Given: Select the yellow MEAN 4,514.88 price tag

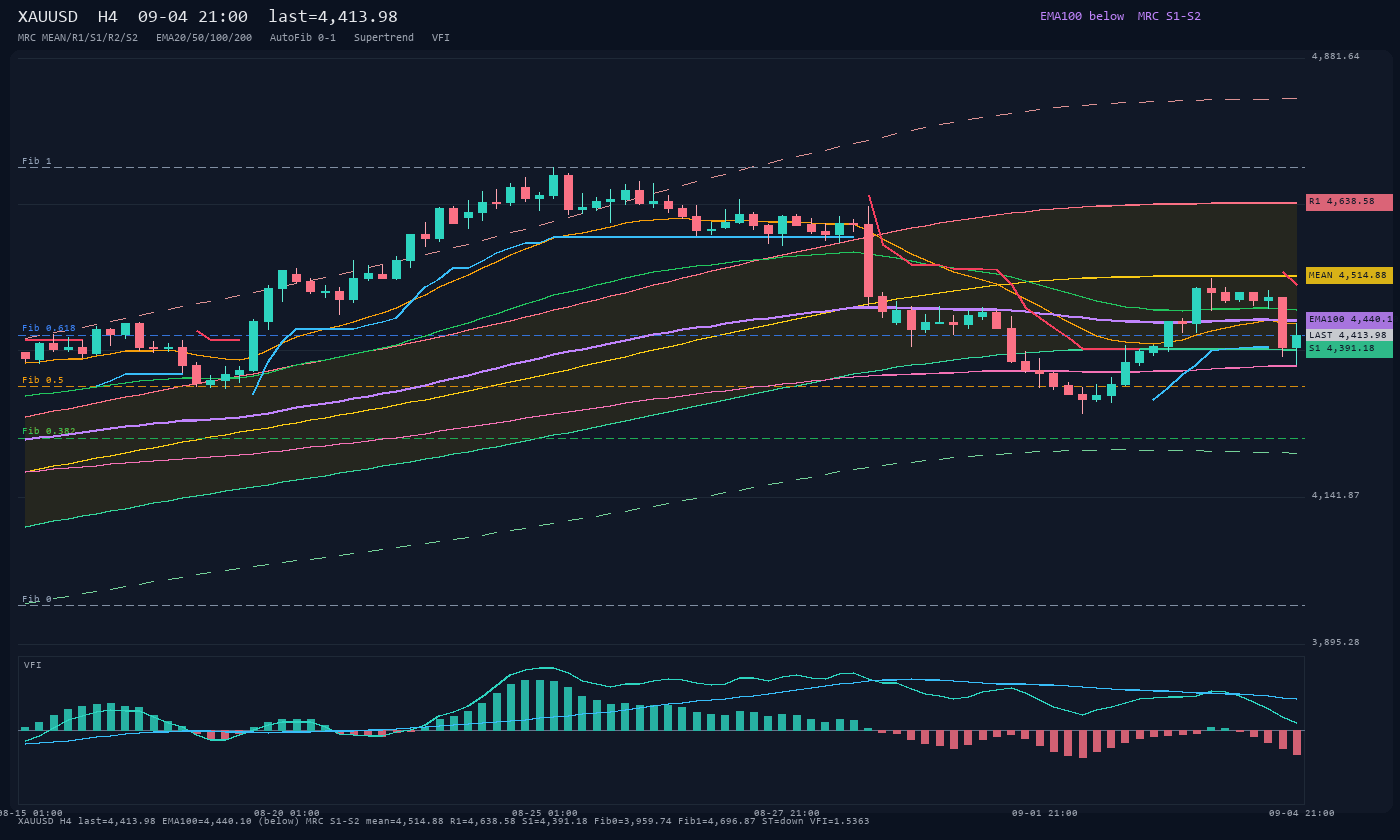Looking at the screenshot, I should point(1349,275).
